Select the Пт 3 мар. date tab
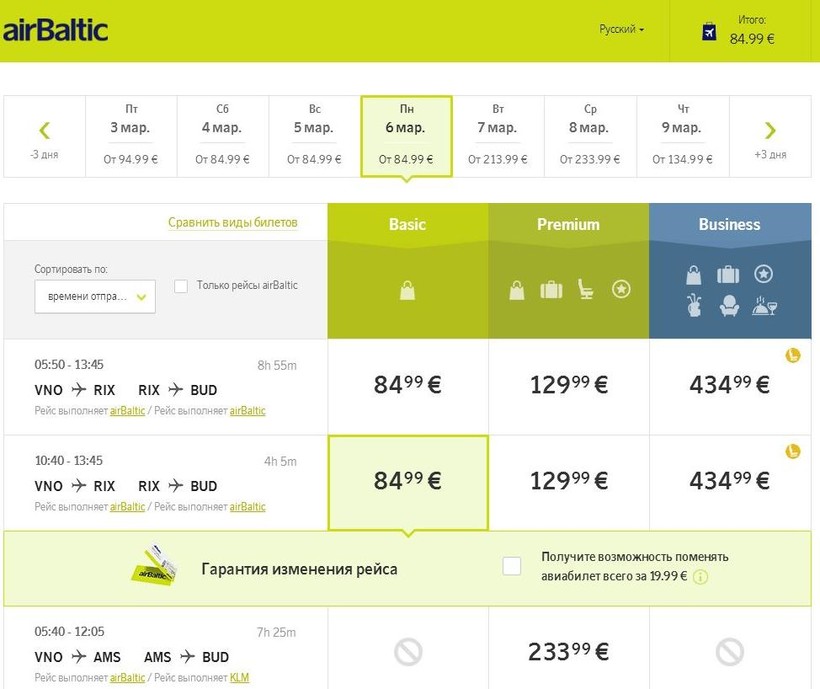The width and height of the screenshot is (820, 689). pyautogui.click(x=131, y=136)
